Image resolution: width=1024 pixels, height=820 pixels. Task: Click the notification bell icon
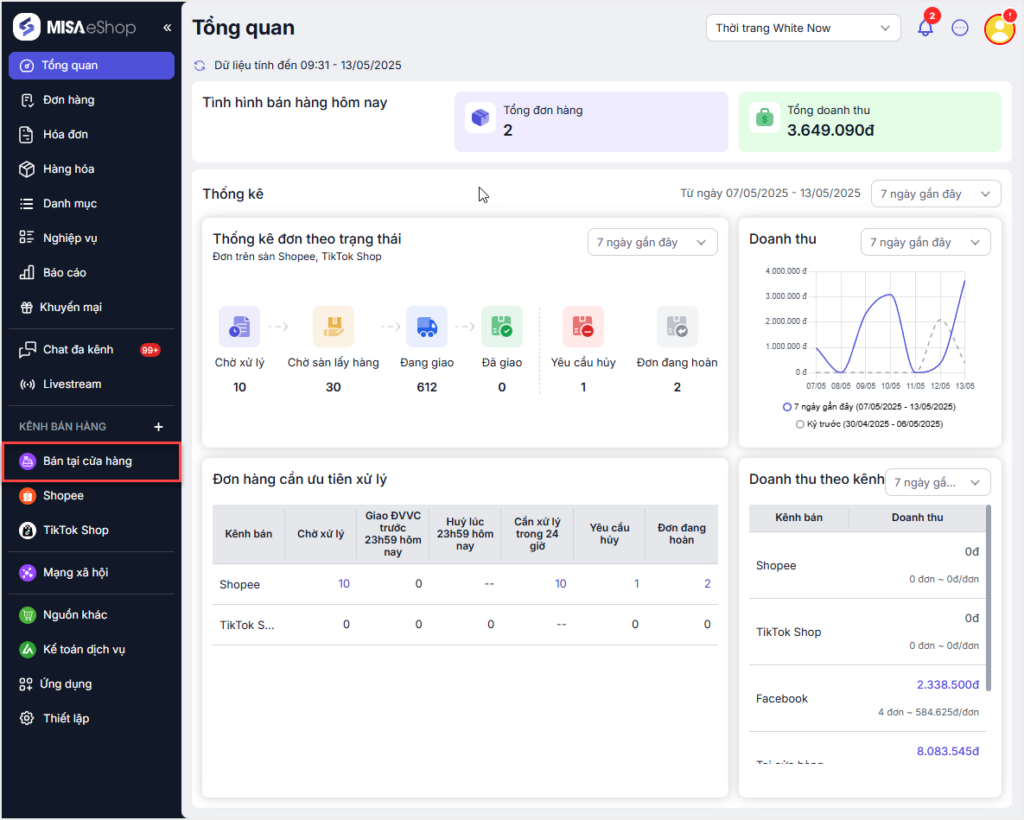[925, 28]
